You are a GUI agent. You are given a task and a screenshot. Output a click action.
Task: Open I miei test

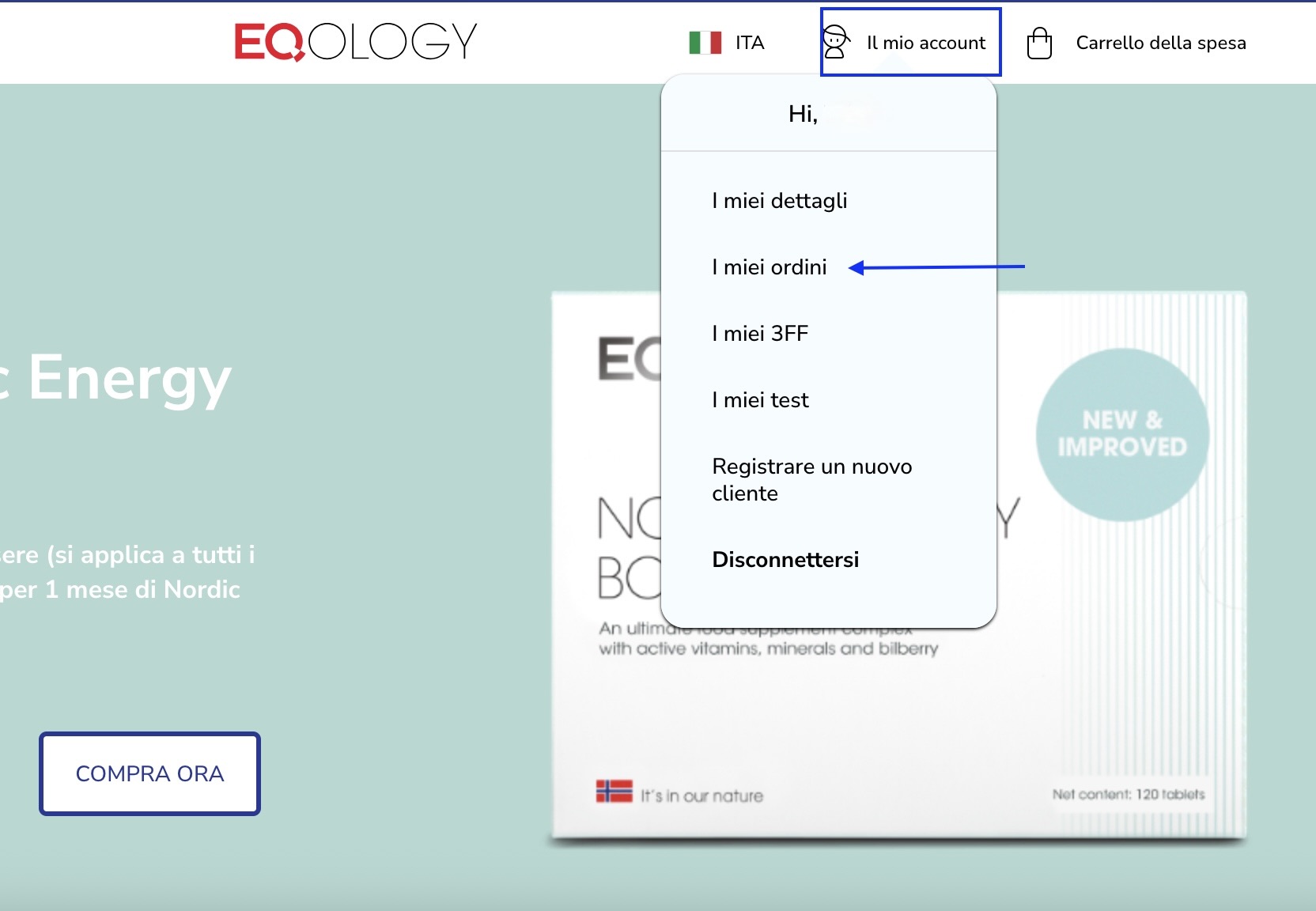click(760, 400)
